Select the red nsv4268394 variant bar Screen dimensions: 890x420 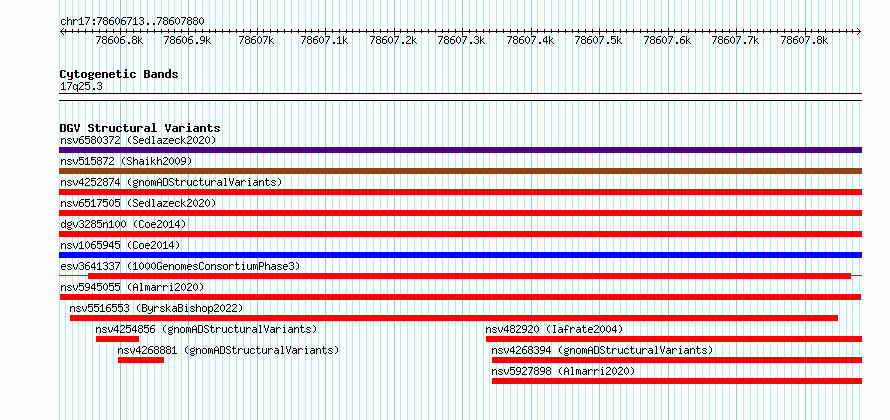pyautogui.click(x=677, y=360)
